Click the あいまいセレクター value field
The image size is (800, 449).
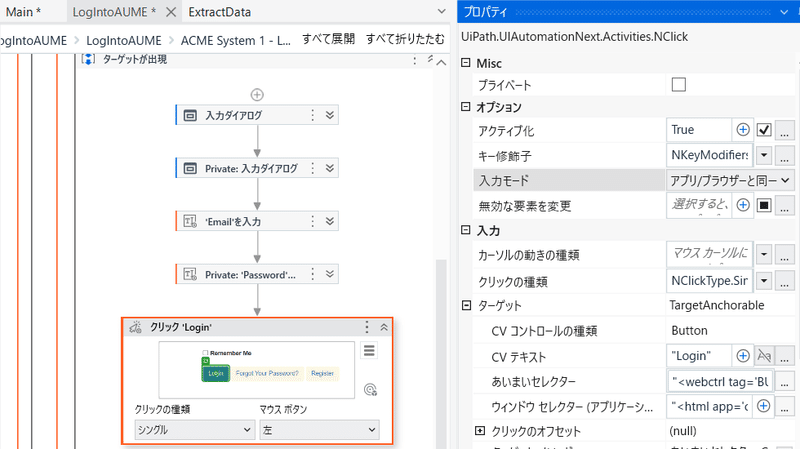[x=719, y=381]
